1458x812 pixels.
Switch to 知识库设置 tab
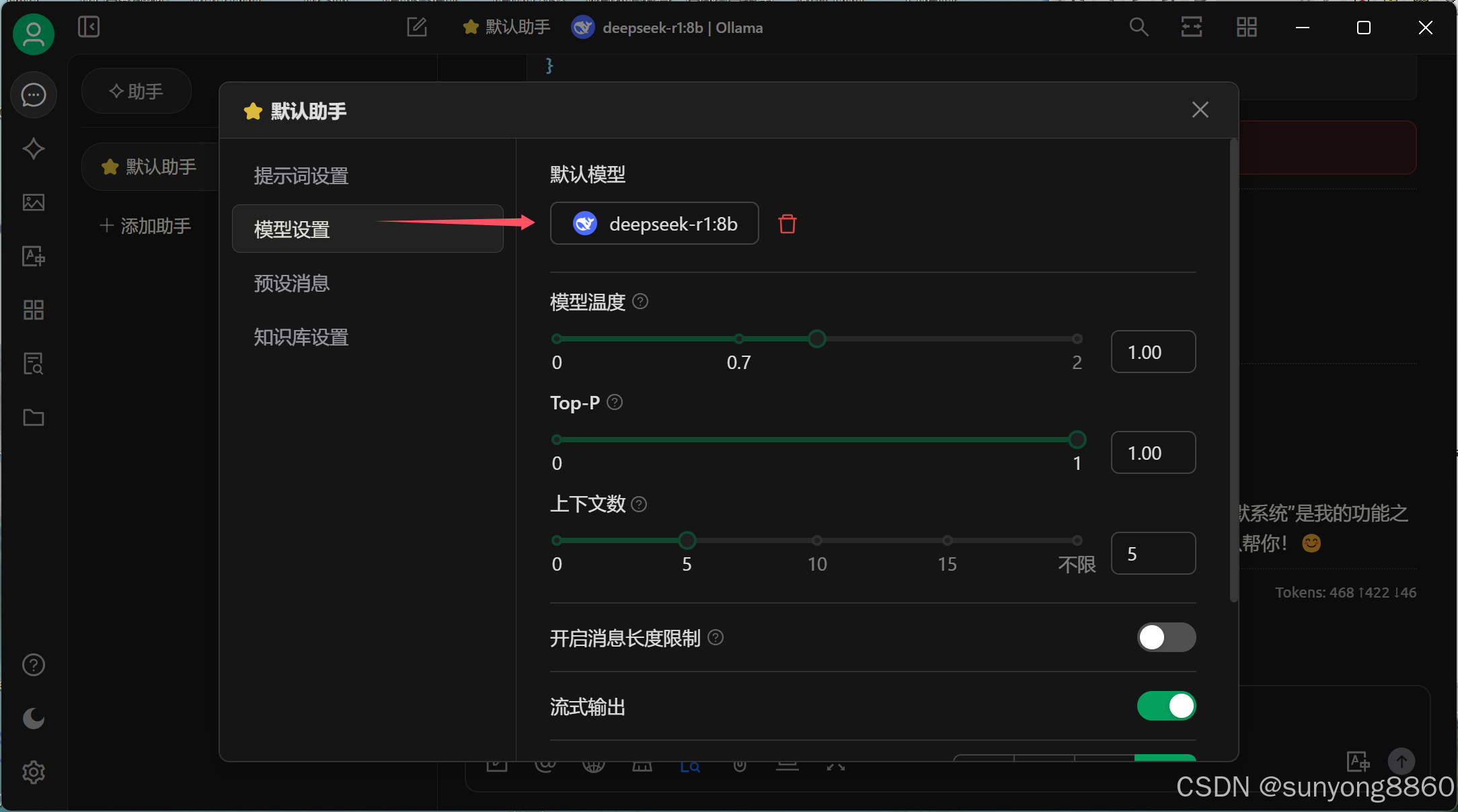coord(301,337)
